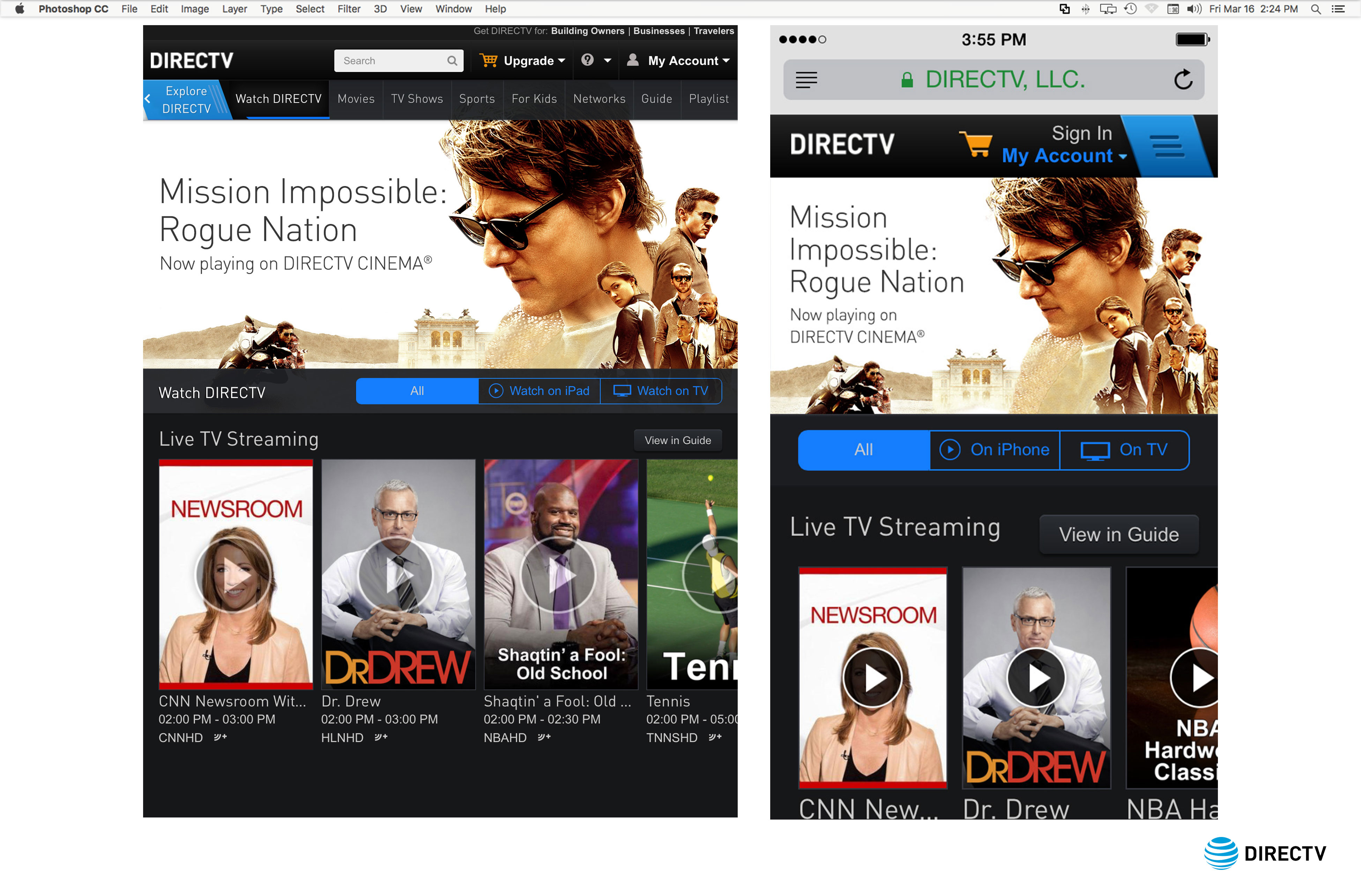
Task: Click the Businesses link
Action: [659, 31]
